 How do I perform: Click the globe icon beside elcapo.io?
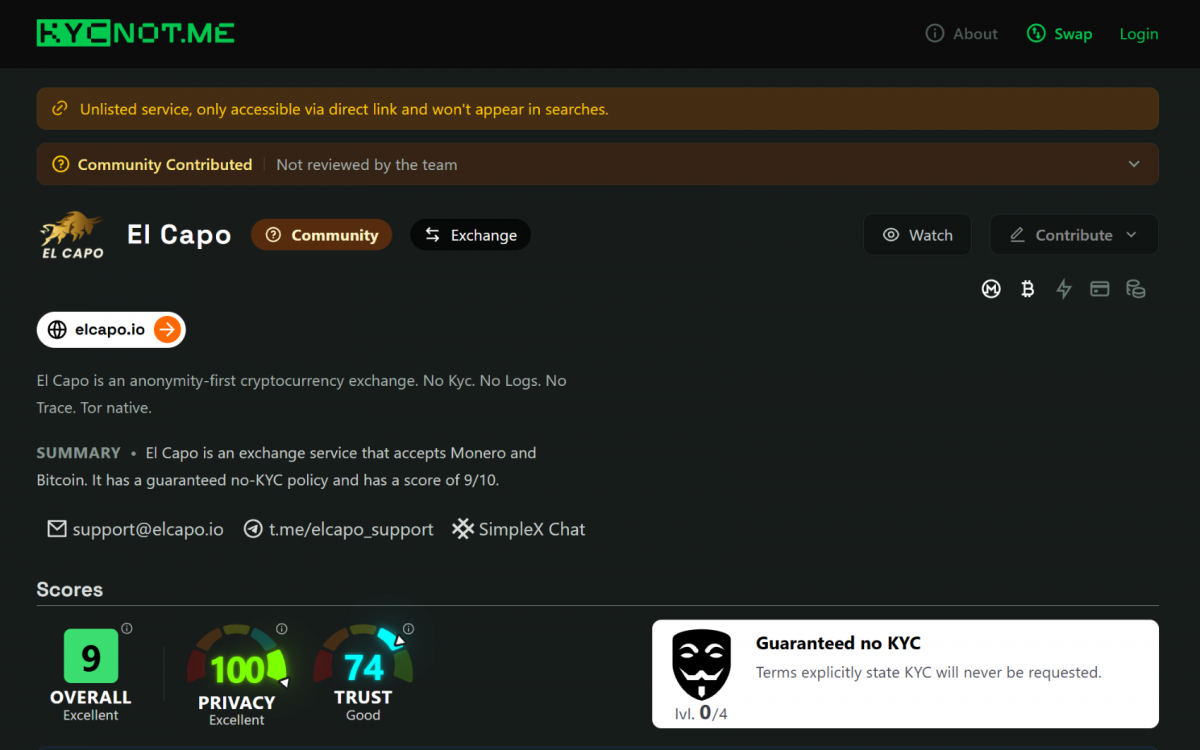[x=57, y=329]
